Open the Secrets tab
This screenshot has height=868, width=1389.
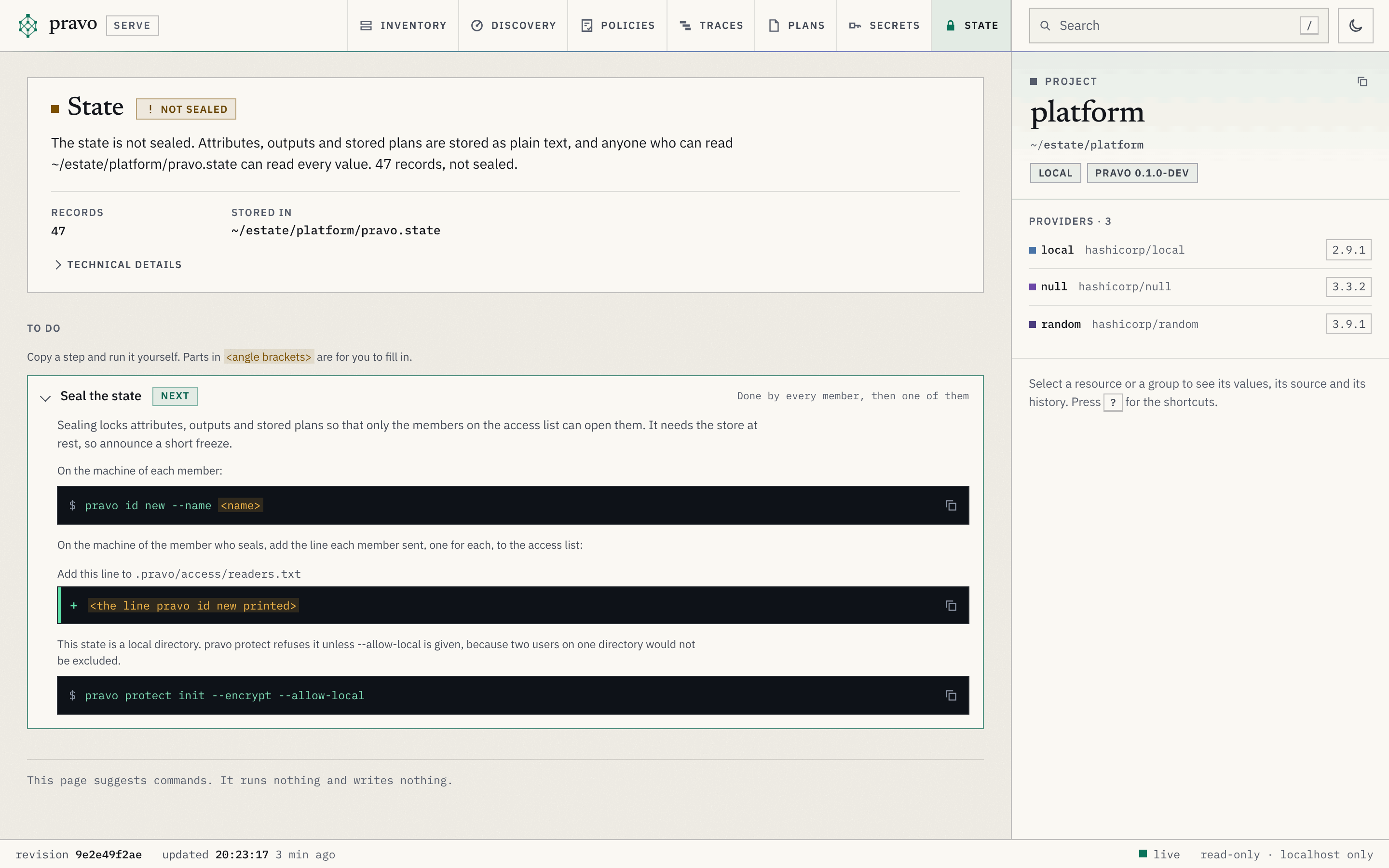pos(884,25)
